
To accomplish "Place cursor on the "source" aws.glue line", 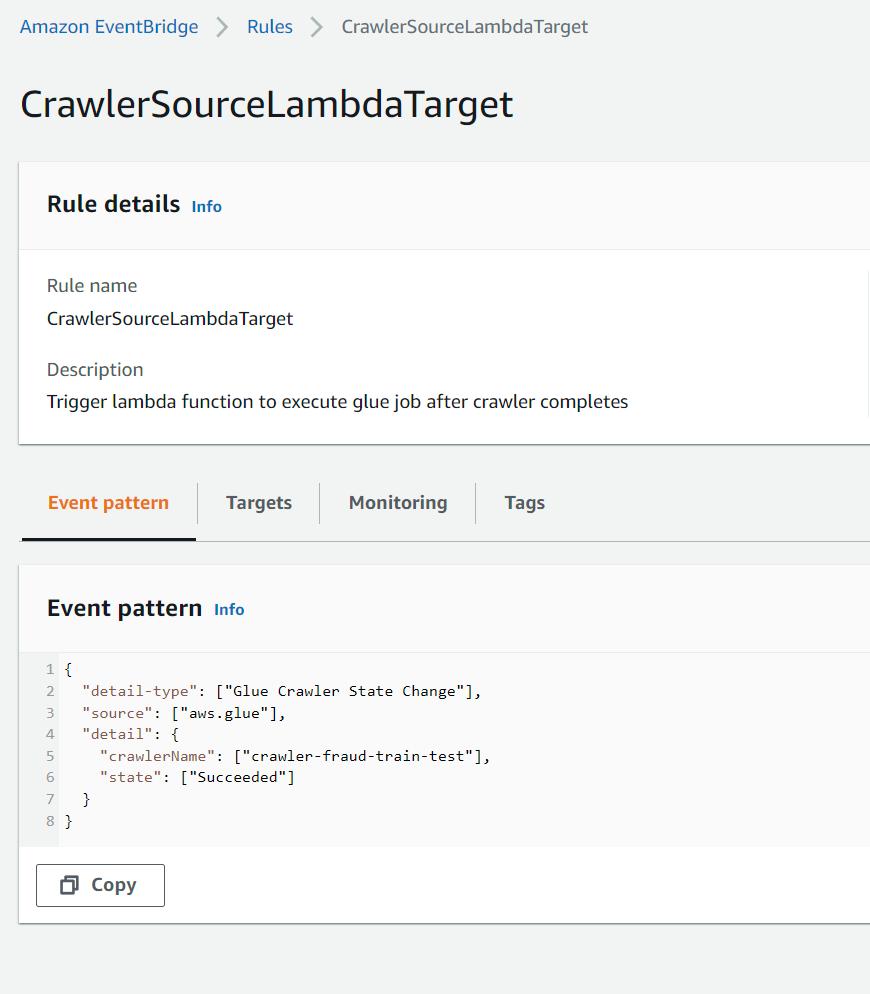I will tap(185, 713).
